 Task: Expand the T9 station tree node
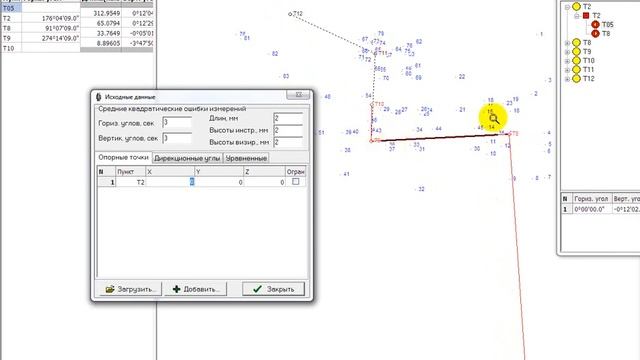567,52
